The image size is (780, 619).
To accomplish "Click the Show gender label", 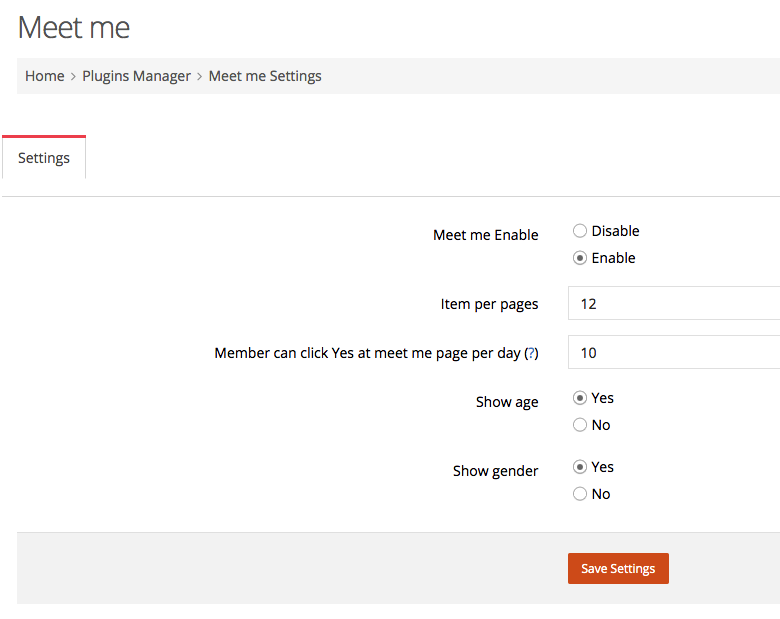I will [x=495, y=471].
